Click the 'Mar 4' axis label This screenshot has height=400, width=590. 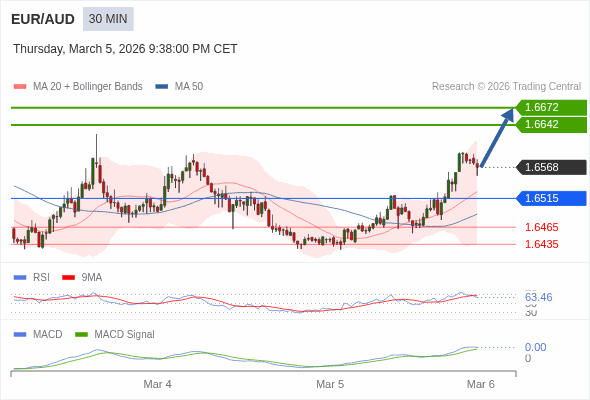157,384
